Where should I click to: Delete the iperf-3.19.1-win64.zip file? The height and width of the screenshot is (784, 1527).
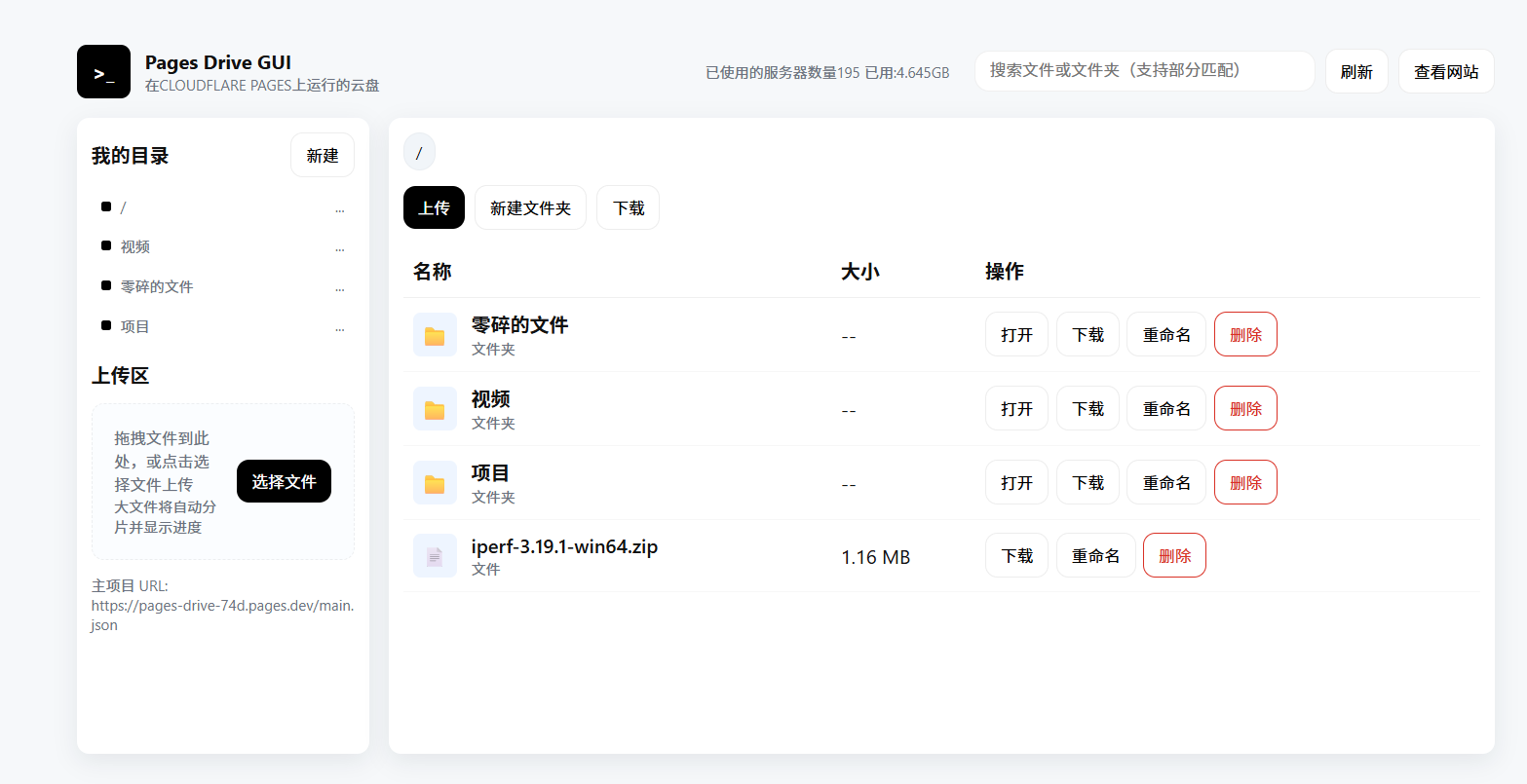click(1174, 555)
